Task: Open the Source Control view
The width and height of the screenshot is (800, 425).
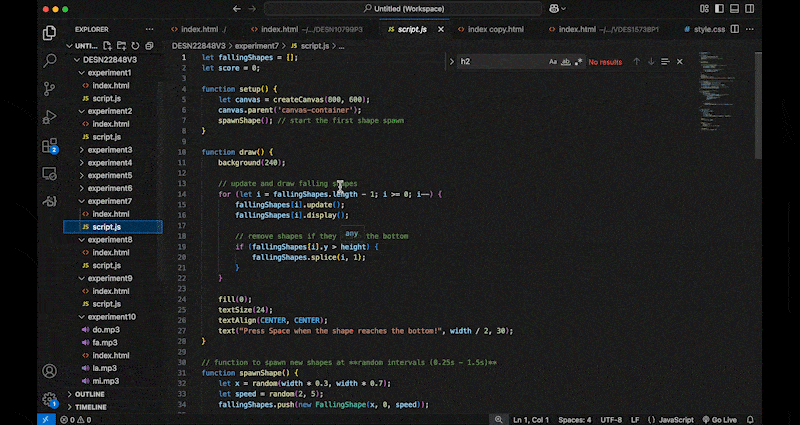Action: 49,89
